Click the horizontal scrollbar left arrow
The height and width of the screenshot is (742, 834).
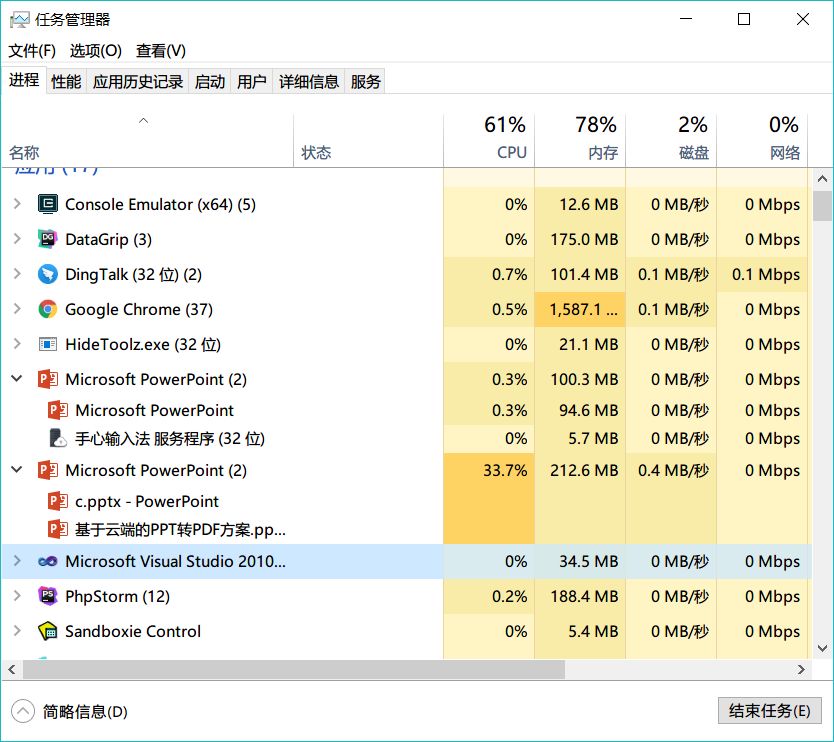click(12, 670)
